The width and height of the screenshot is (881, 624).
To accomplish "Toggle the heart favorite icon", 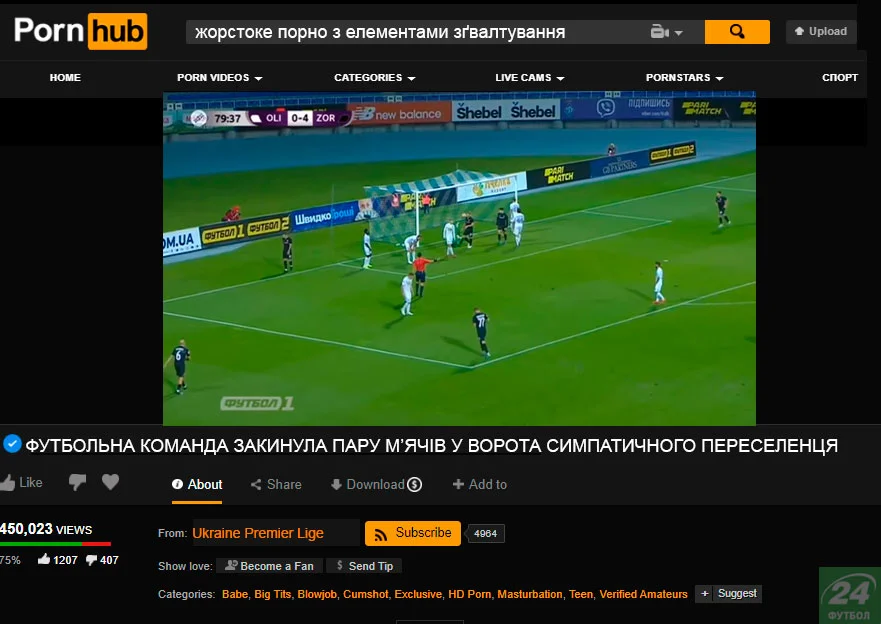I will (110, 483).
